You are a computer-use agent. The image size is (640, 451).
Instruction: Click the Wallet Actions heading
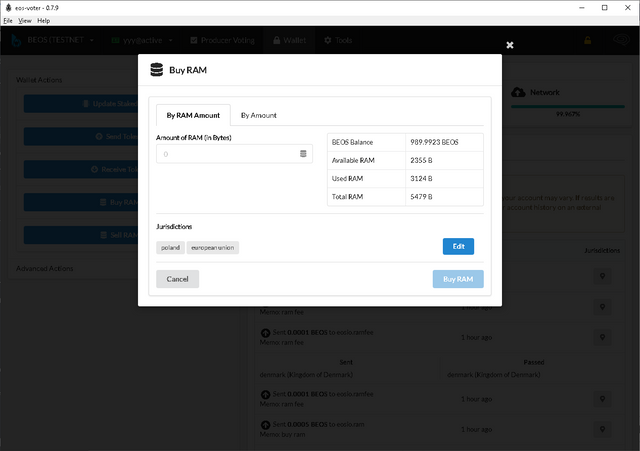[x=39, y=80]
